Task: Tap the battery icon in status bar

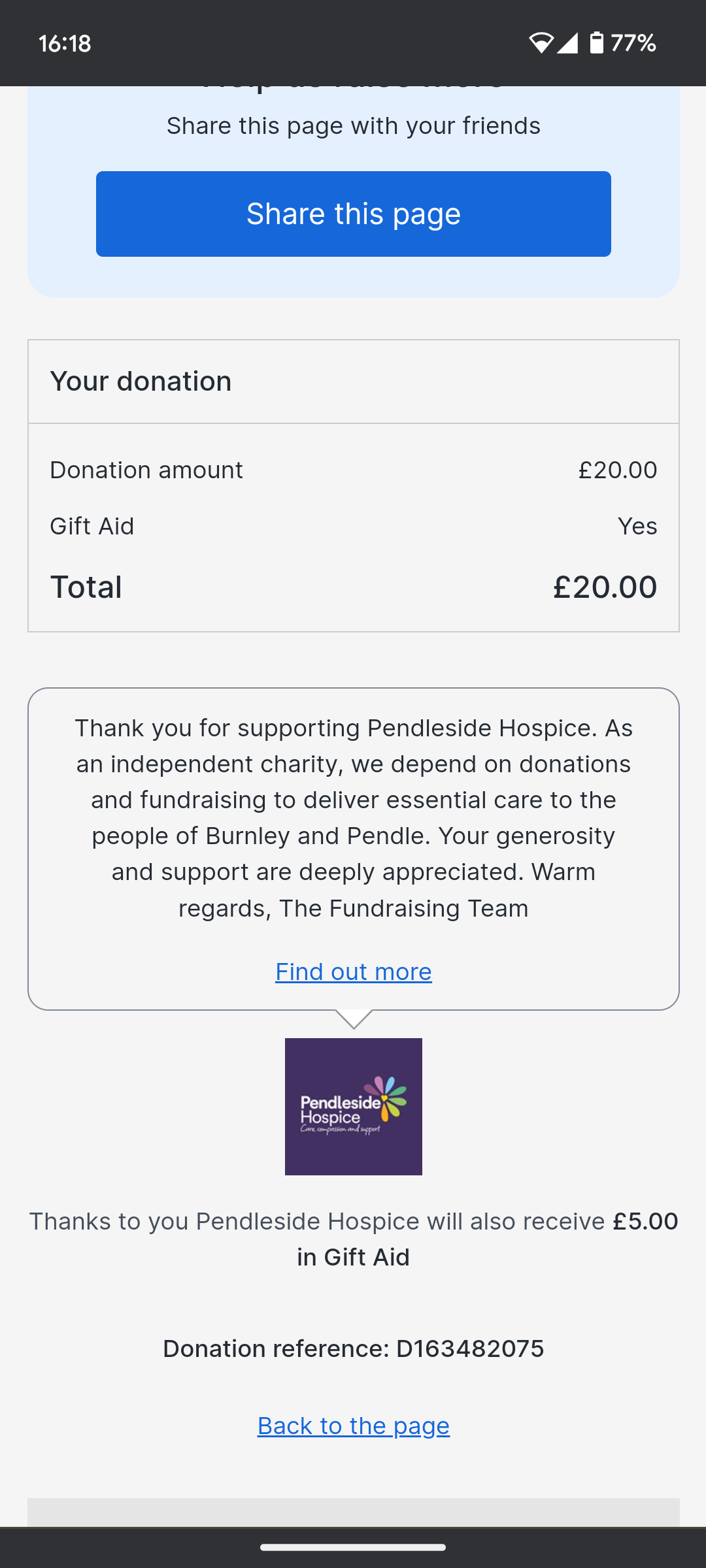Action: click(x=596, y=43)
